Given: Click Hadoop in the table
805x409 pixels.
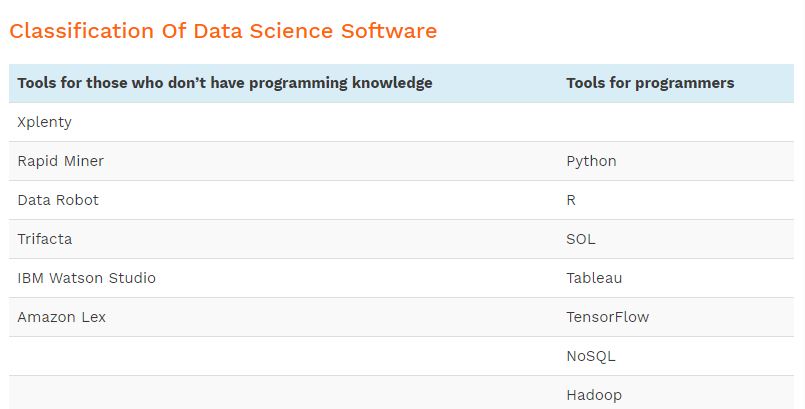Looking at the screenshot, I should coord(594,394).
